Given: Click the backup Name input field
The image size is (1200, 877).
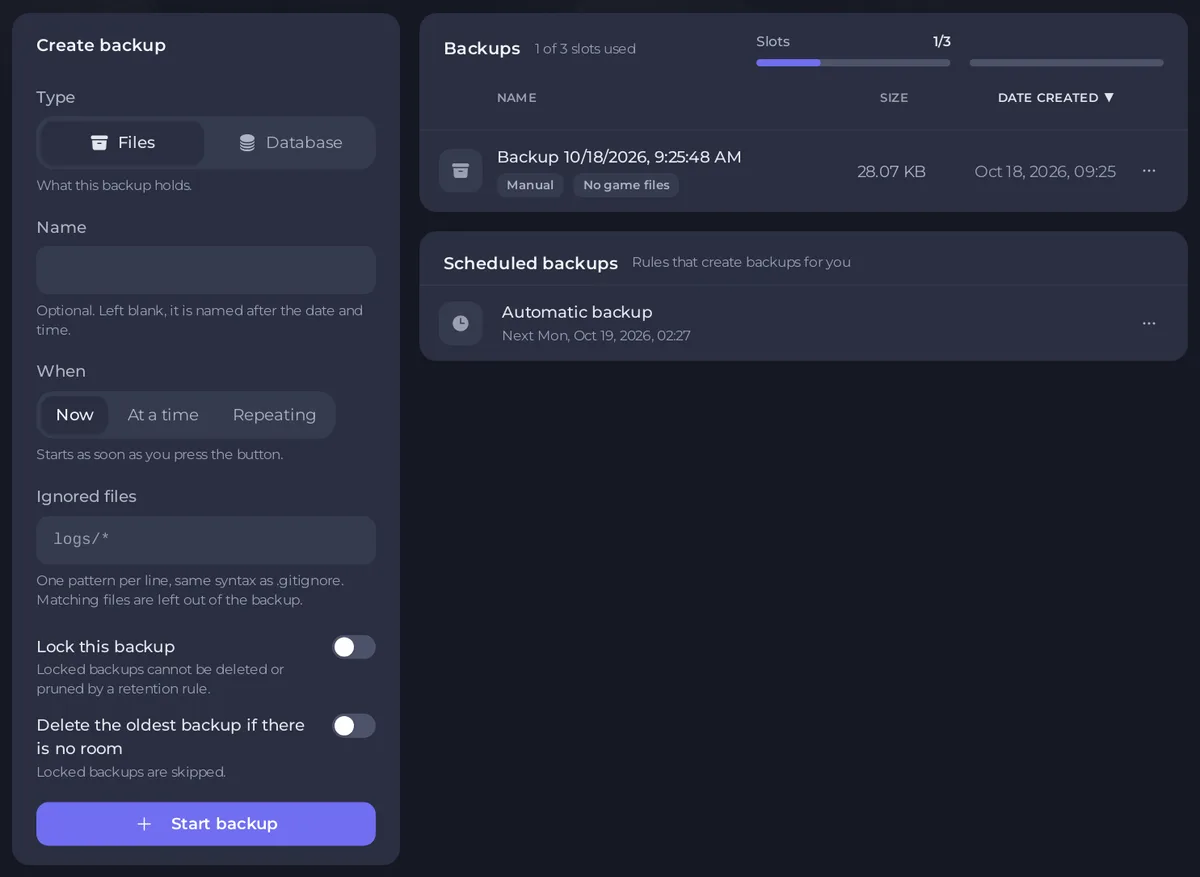Looking at the screenshot, I should click(206, 270).
